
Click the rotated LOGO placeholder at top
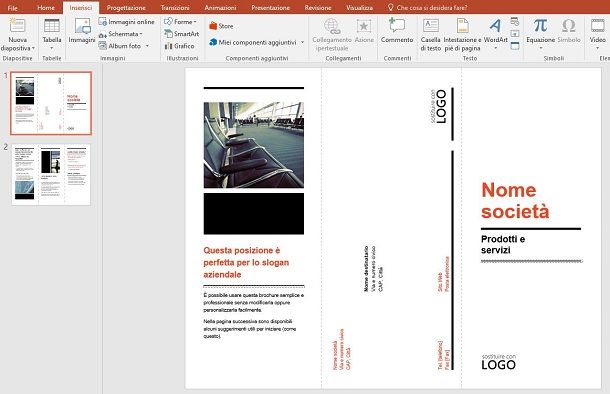(x=439, y=107)
